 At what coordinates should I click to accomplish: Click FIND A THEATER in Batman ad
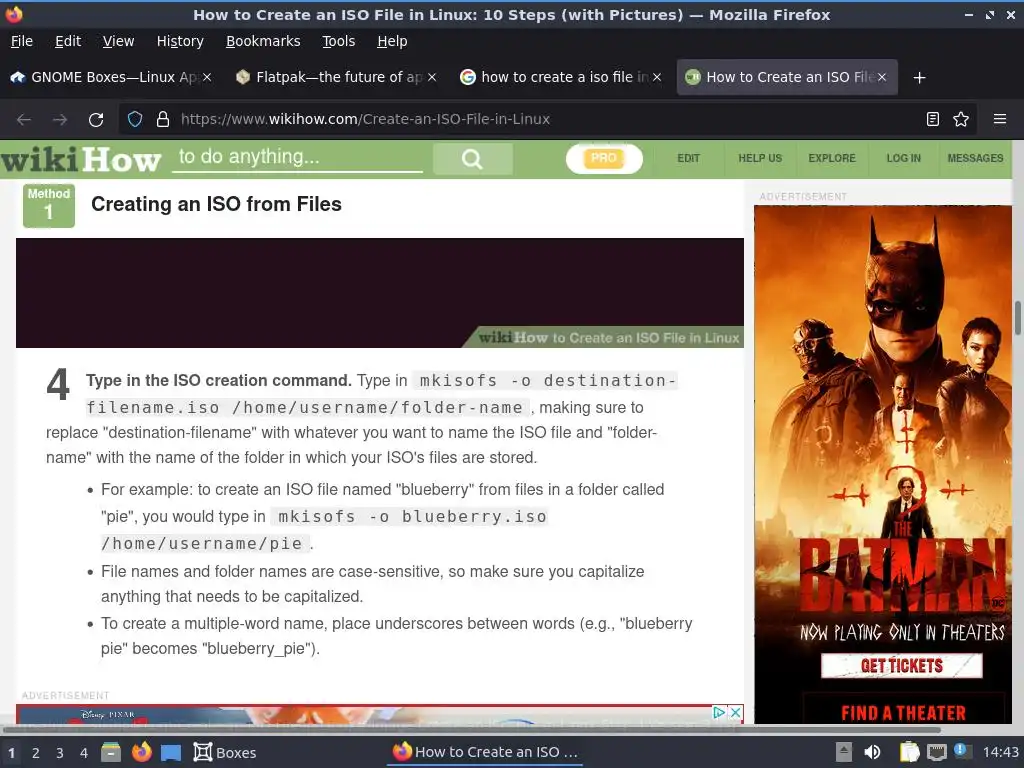pos(903,712)
